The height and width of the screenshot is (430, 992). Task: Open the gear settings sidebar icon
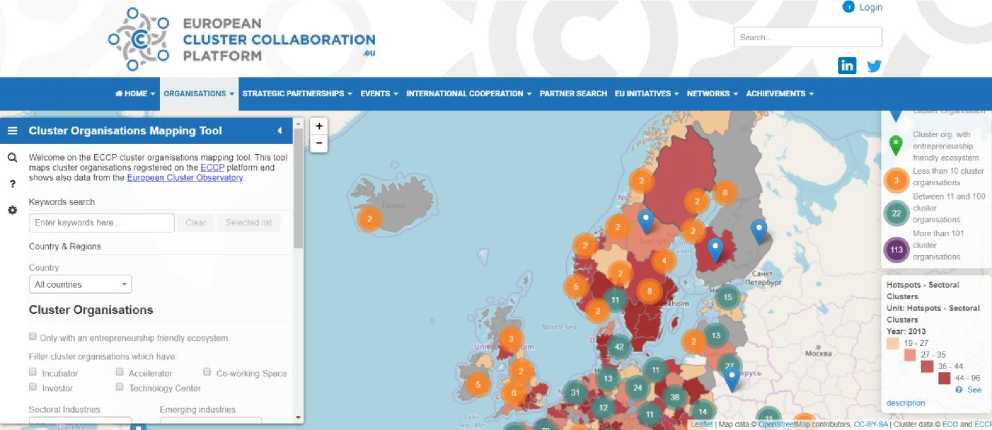(12, 210)
